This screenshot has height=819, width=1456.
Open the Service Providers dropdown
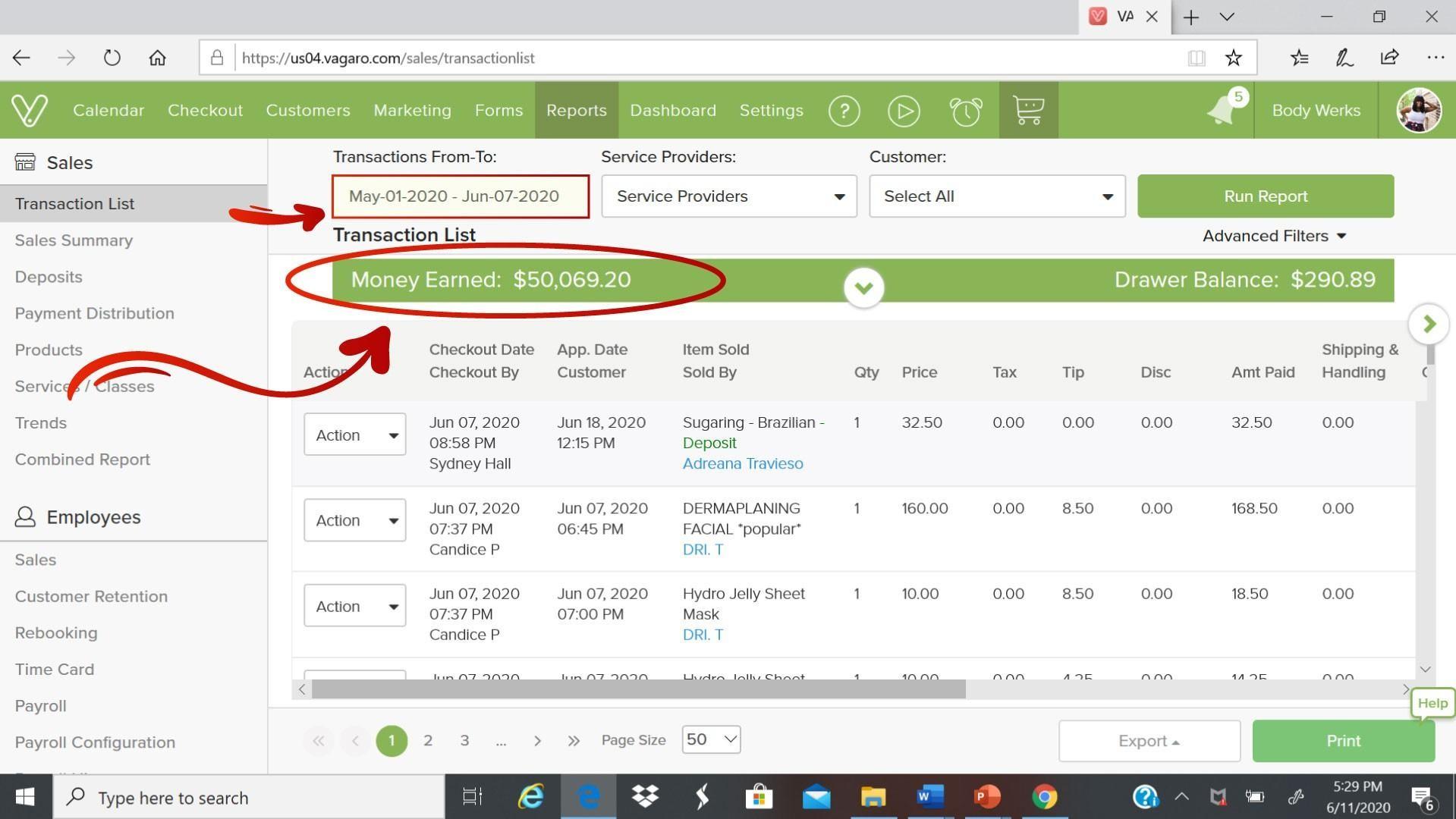[729, 196]
